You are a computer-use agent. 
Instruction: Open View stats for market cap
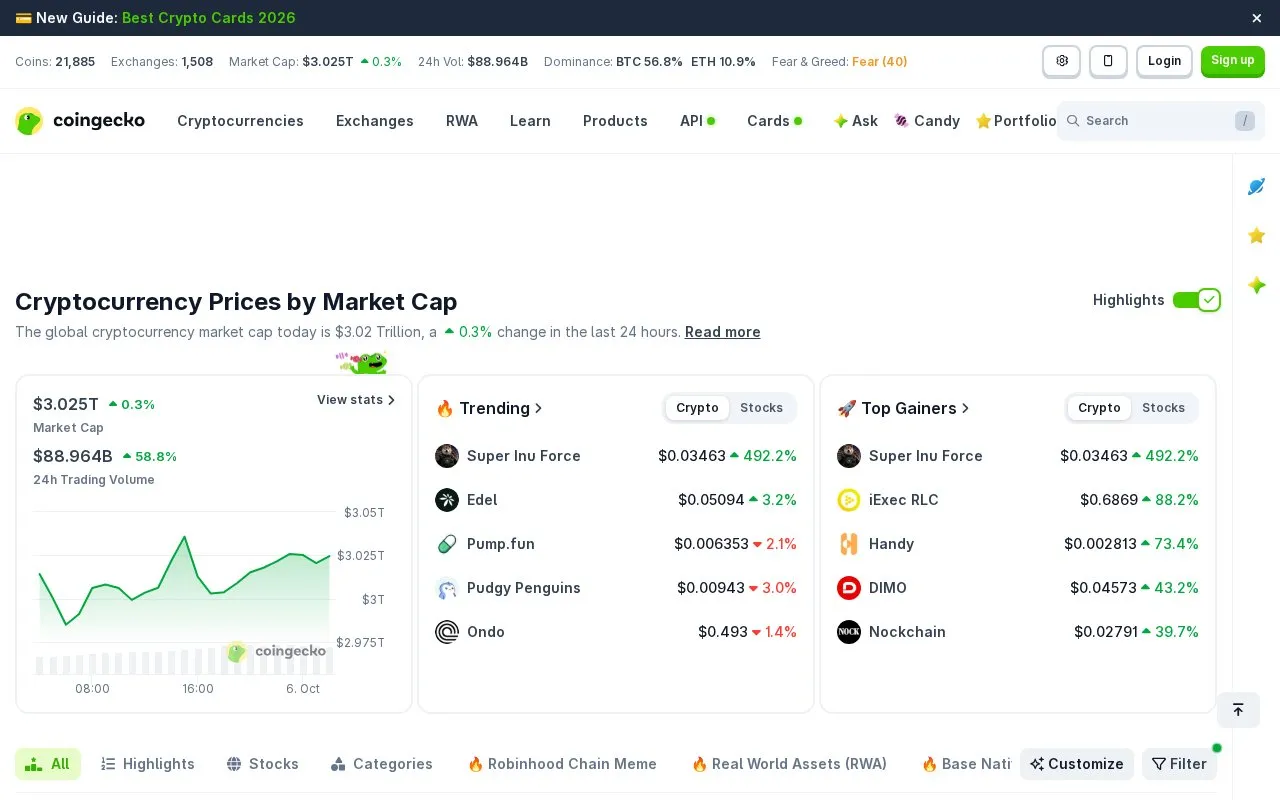tap(356, 400)
